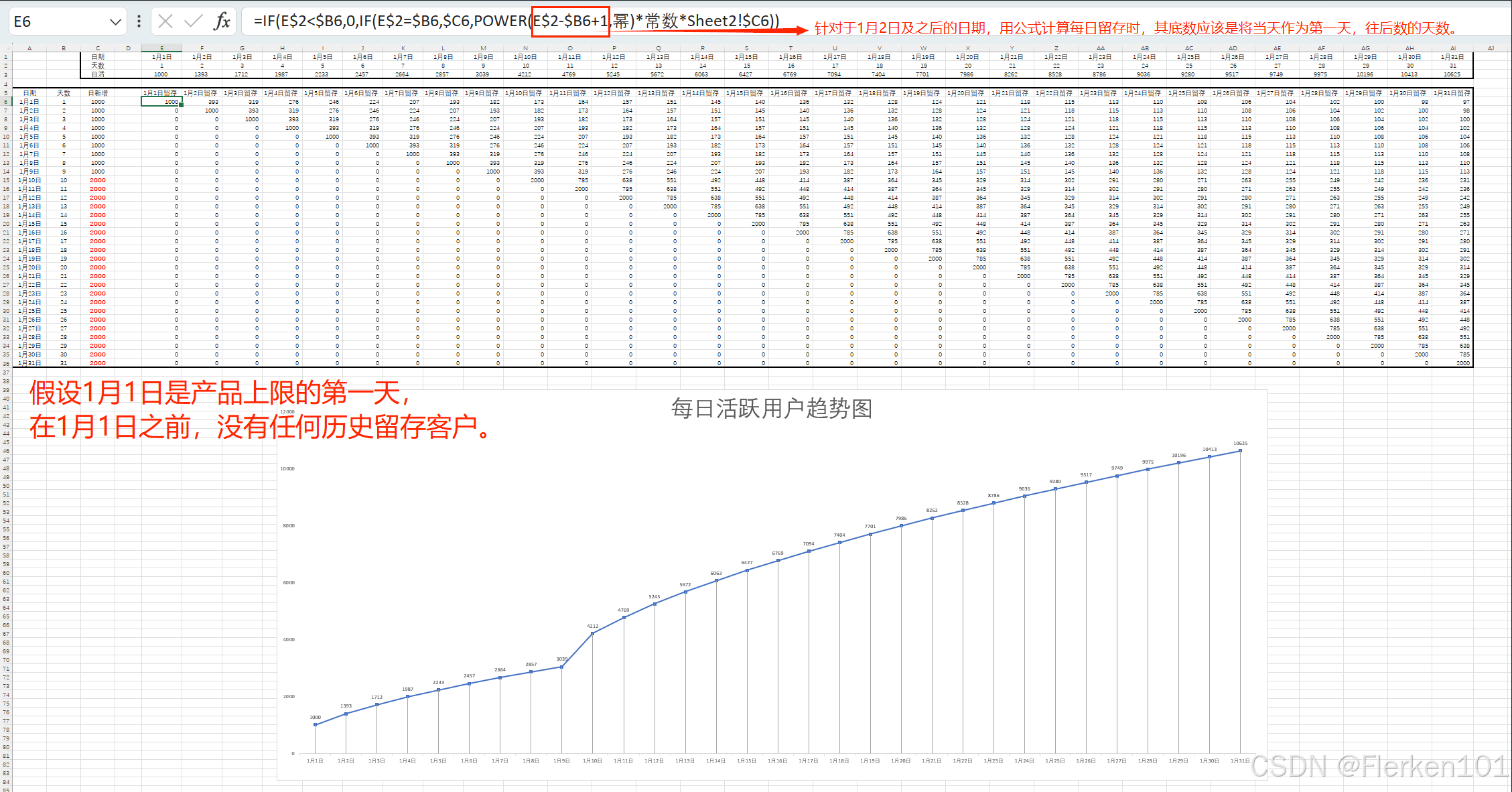The height and width of the screenshot is (792, 1512).
Task: Click the Enter checkmark in formula bar
Action: click(194, 21)
